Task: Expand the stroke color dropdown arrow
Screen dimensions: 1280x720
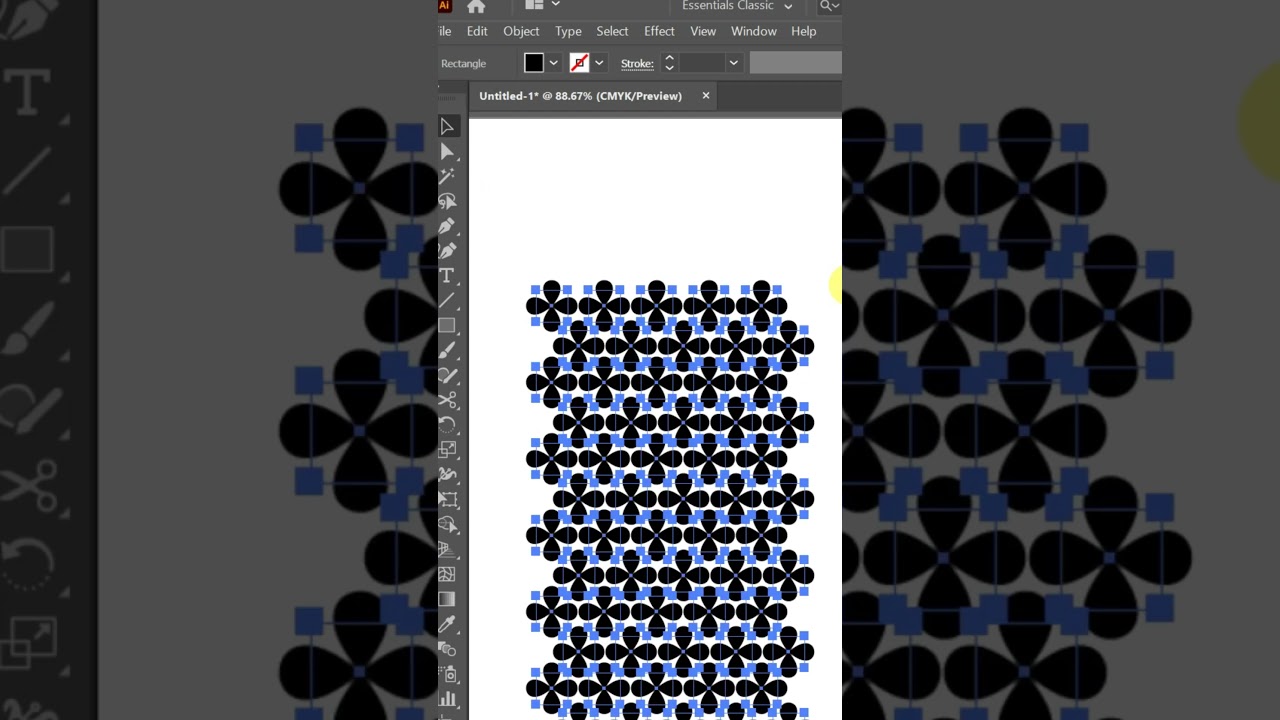Action: [x=599, y=63]
